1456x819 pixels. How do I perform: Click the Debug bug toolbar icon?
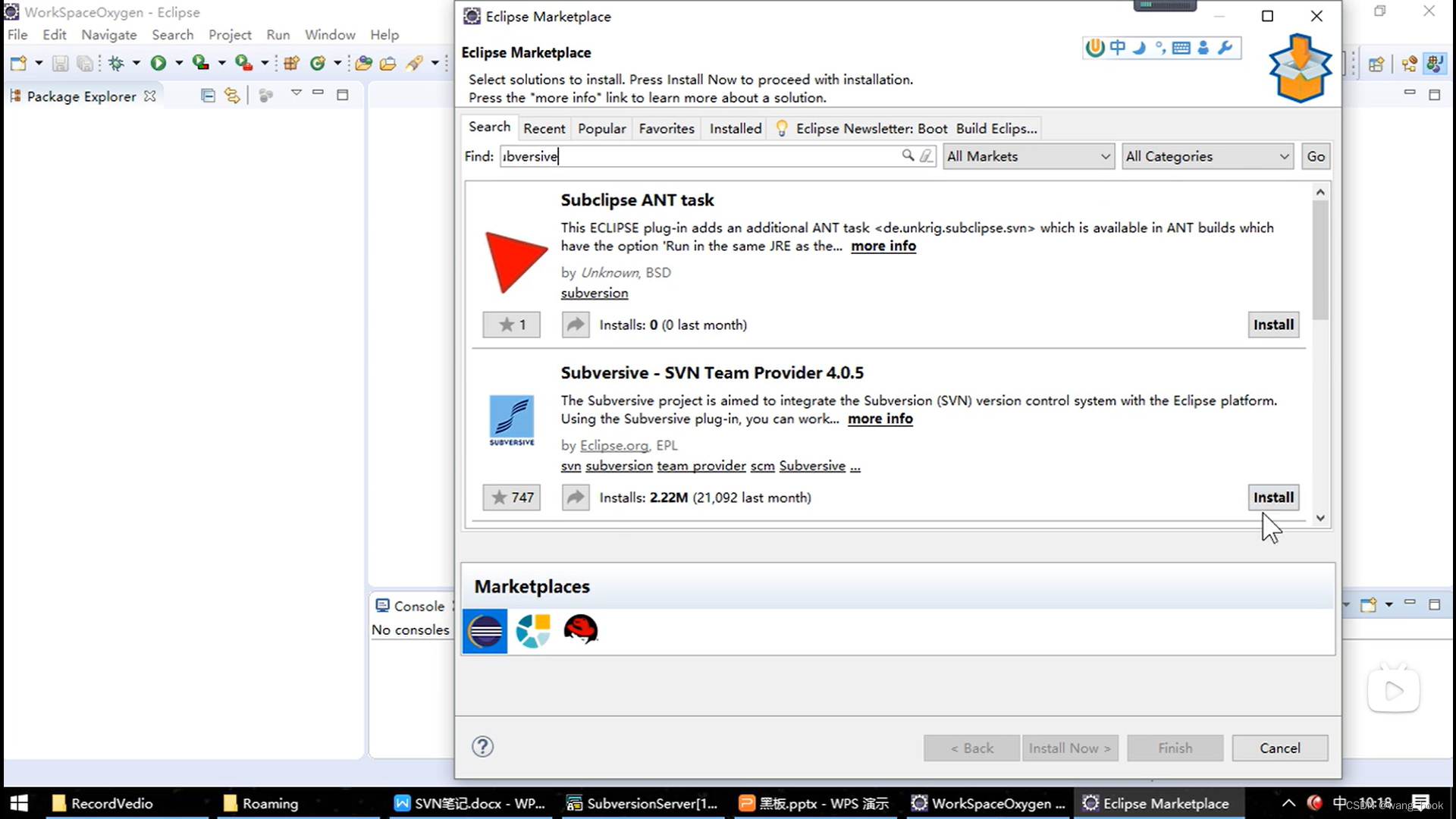pyautogui.click(x=116, y=64)
